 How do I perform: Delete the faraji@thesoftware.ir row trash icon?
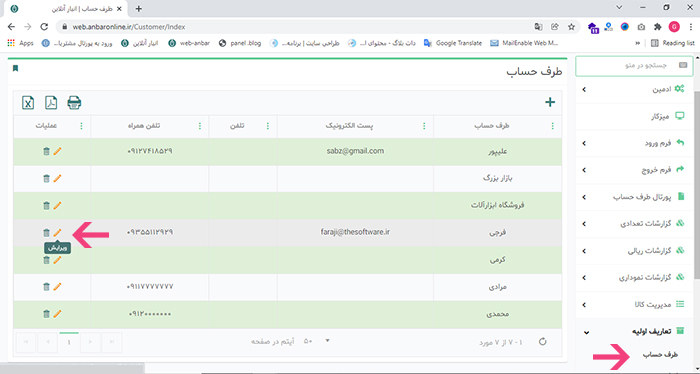tap(46, 233)
